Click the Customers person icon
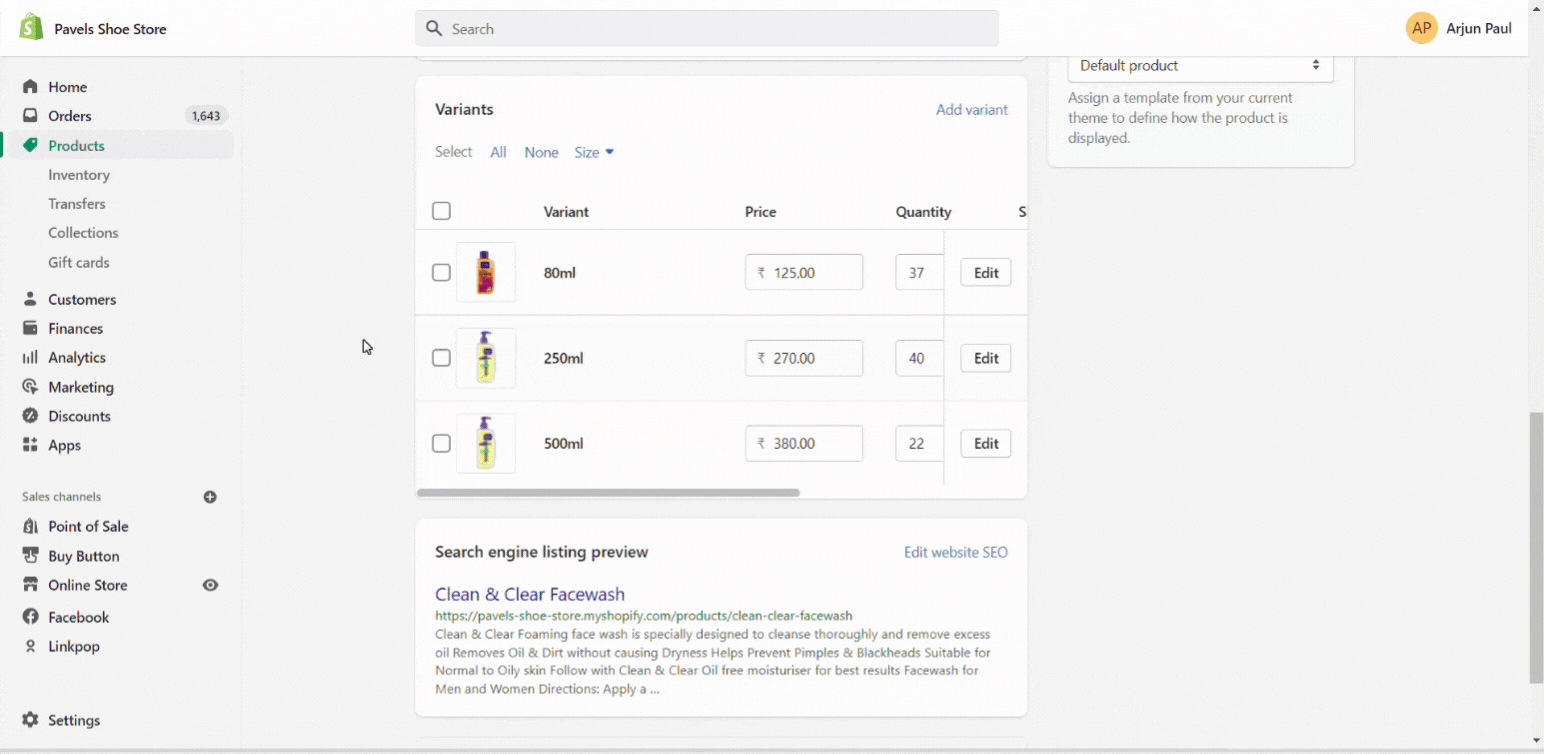1544x754 pixels. point(30,299)
